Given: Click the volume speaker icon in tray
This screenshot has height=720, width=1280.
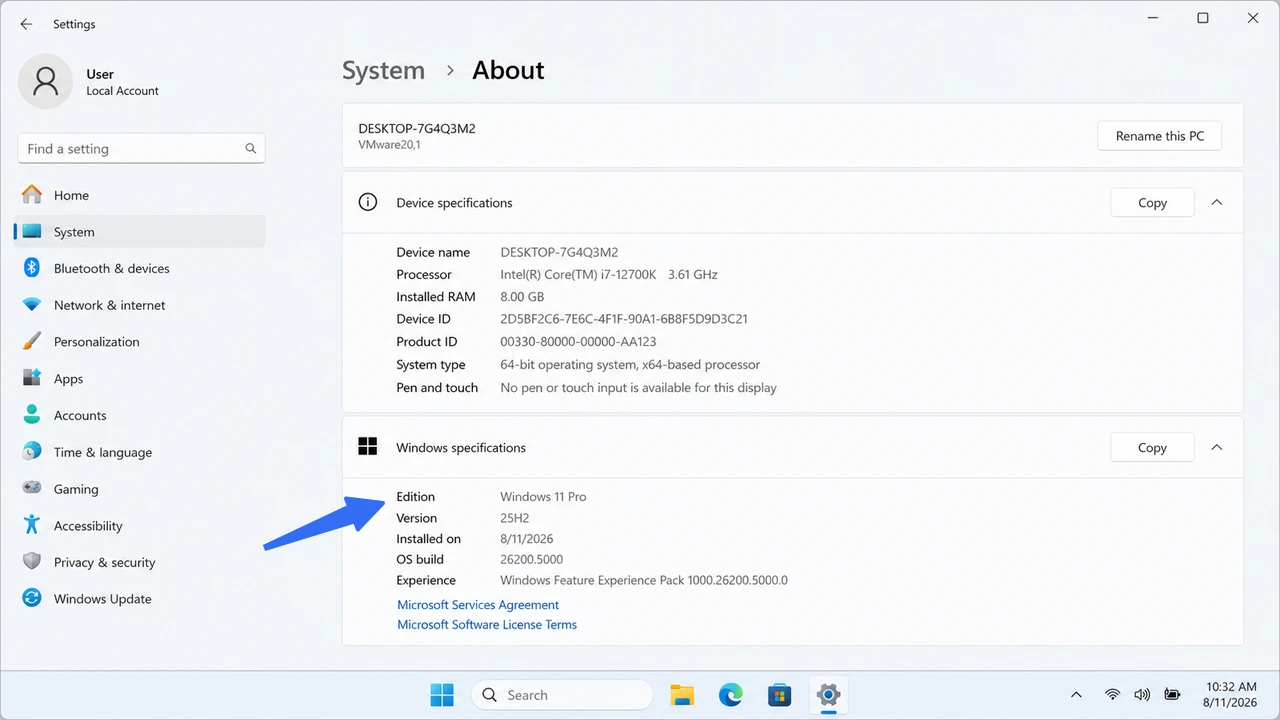Looking at the screenshot, I should [x=1142, y=695].
